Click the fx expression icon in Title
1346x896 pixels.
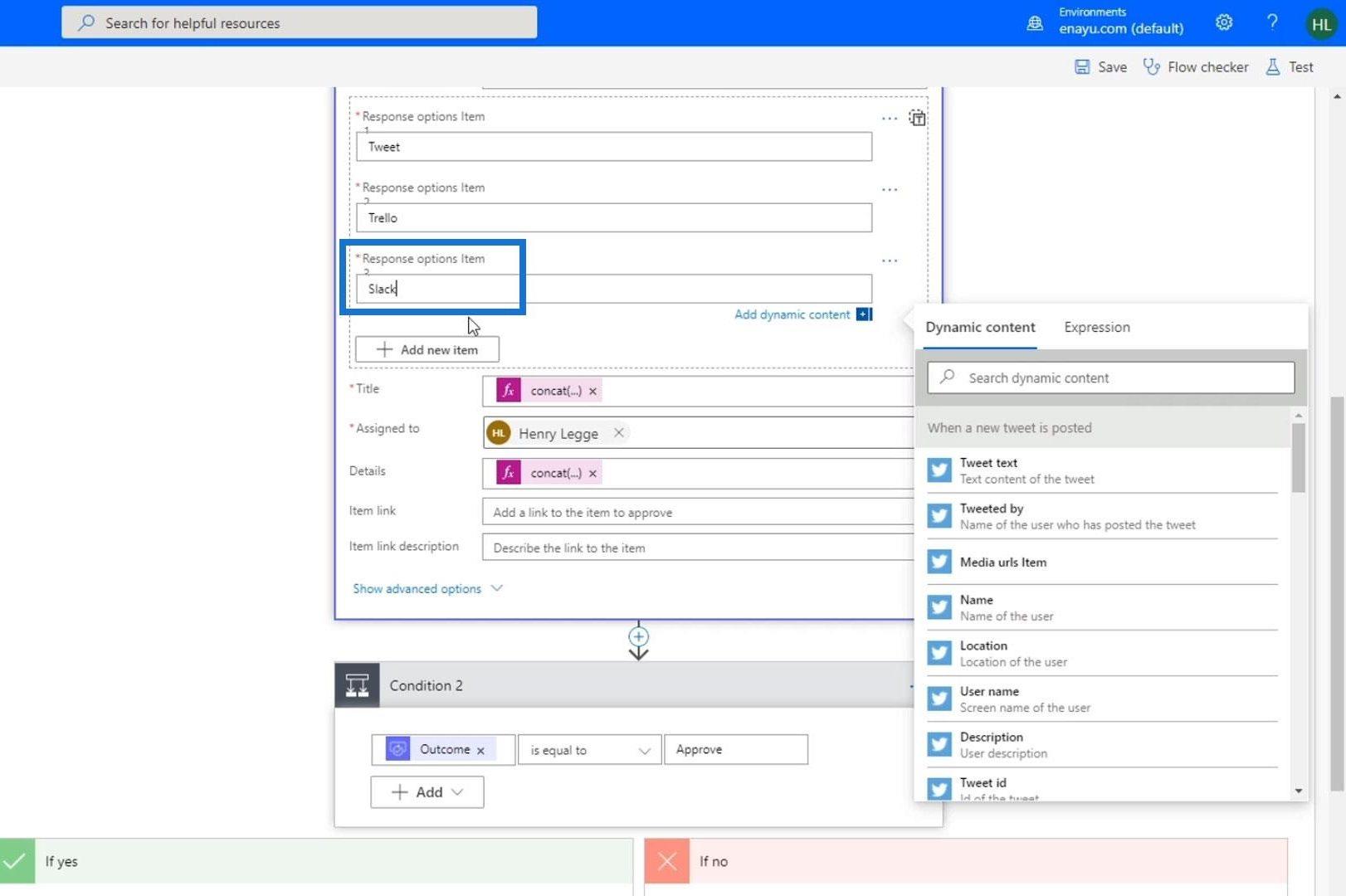click(x=509, y=391)
